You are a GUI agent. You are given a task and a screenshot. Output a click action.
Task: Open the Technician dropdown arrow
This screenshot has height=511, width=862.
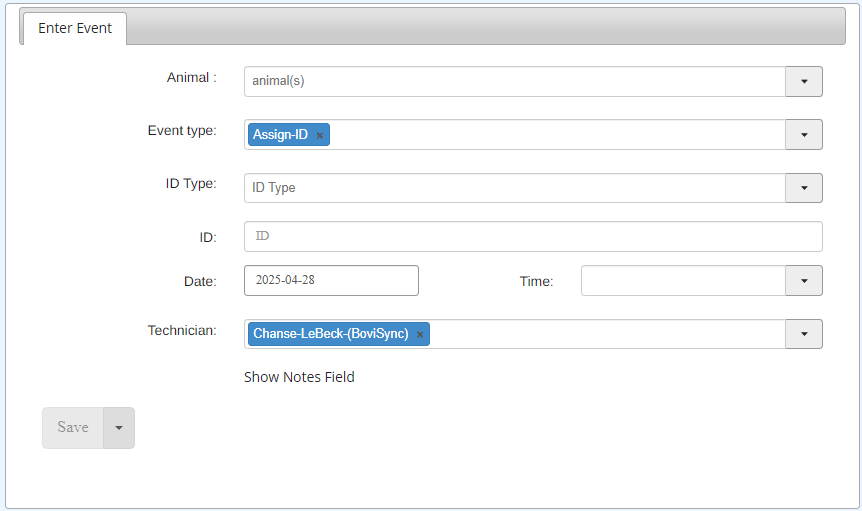[804, 334]
